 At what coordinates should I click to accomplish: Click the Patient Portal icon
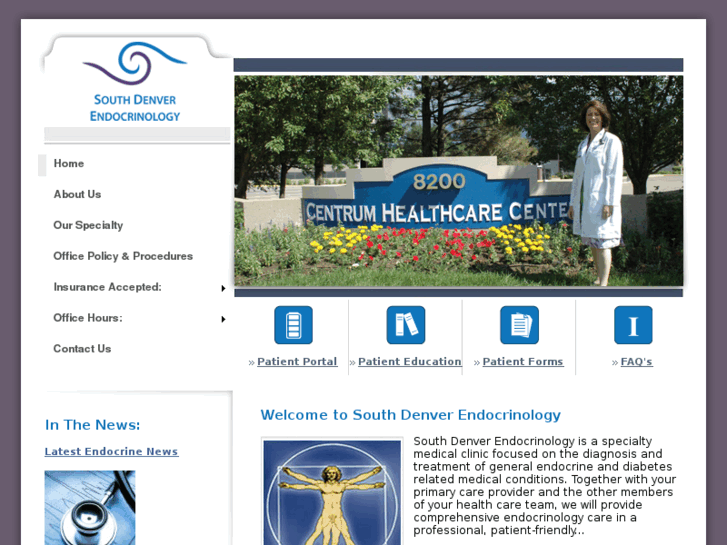pos(293,325)
